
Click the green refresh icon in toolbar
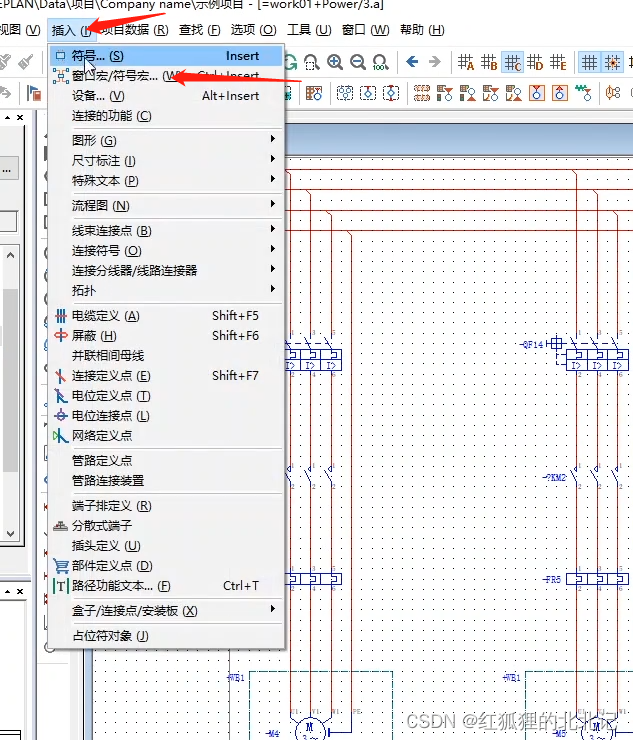290,62
